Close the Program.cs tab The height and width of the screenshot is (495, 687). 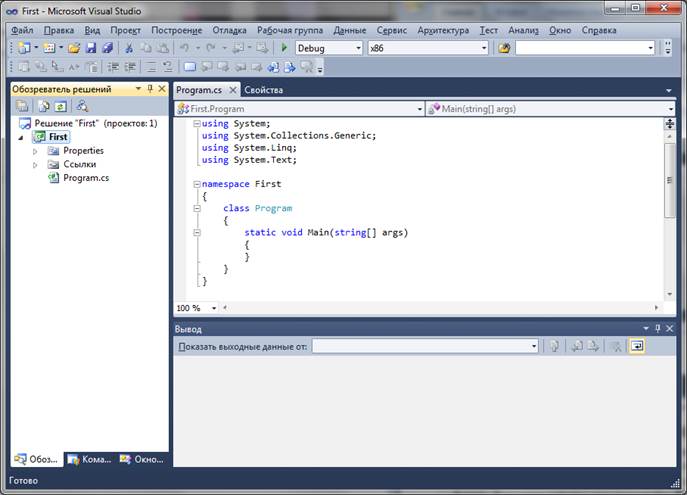click(x=233, y=90)
